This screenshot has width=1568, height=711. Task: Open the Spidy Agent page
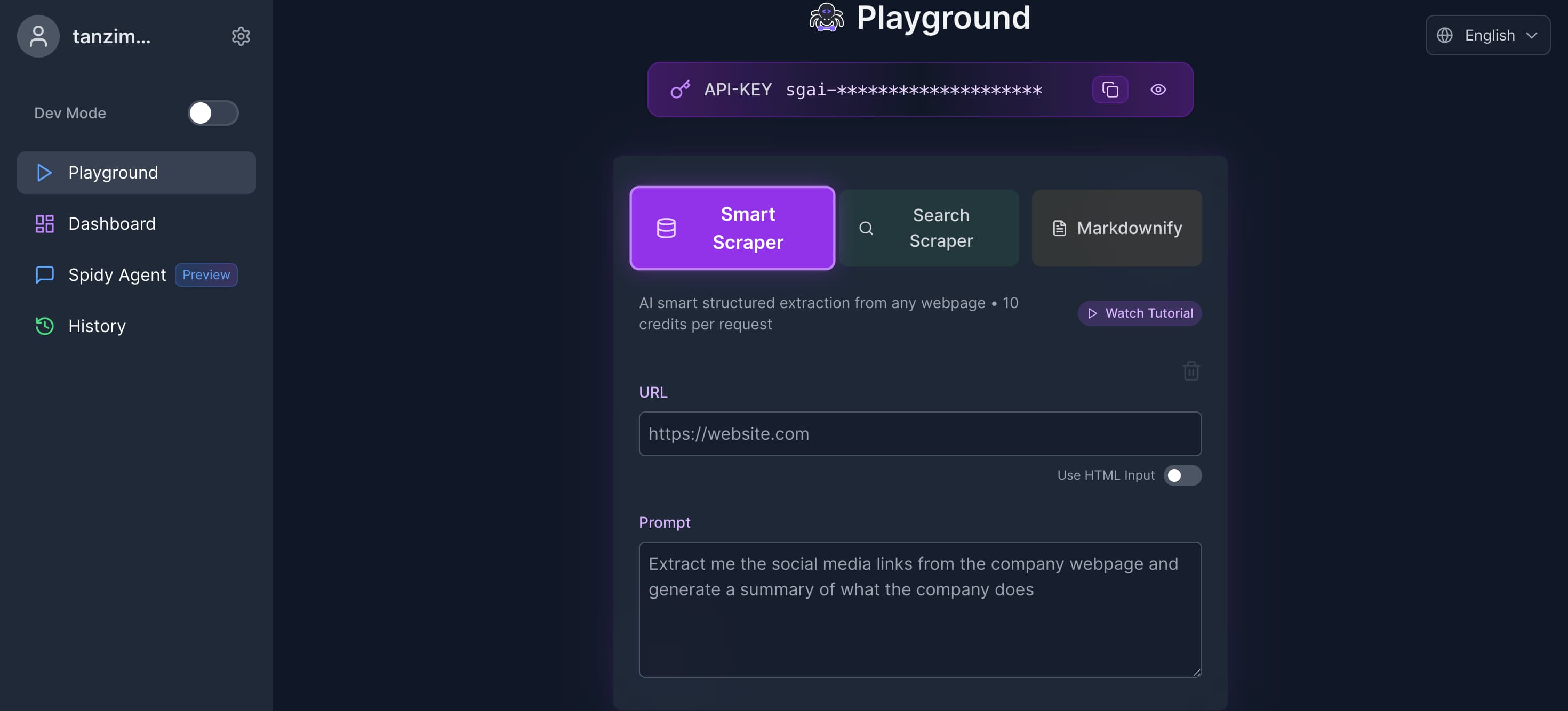[x=137, y=275]
